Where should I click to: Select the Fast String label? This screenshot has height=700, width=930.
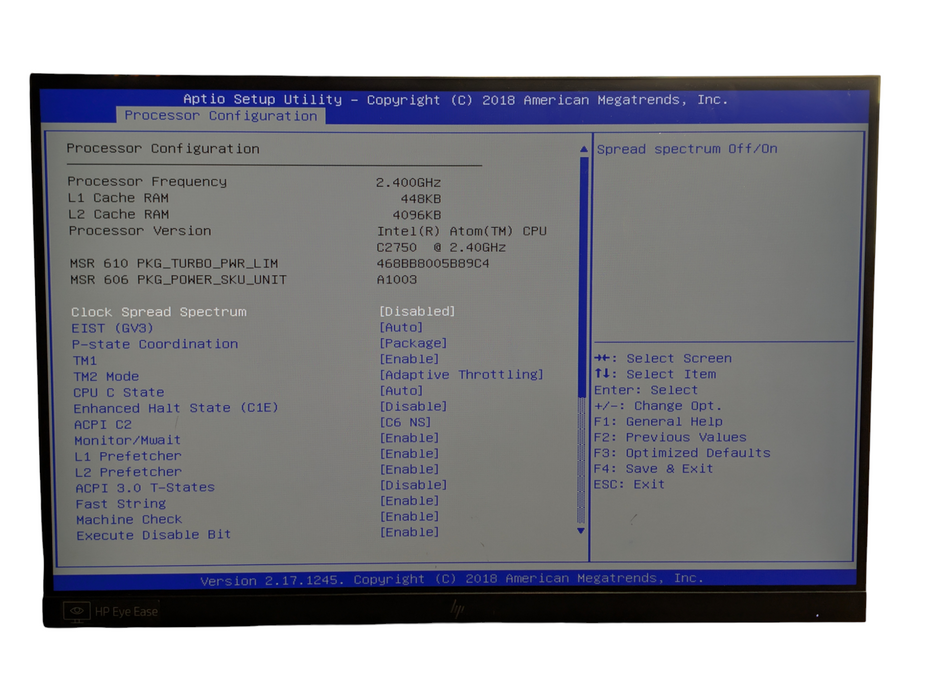(121, 504)
